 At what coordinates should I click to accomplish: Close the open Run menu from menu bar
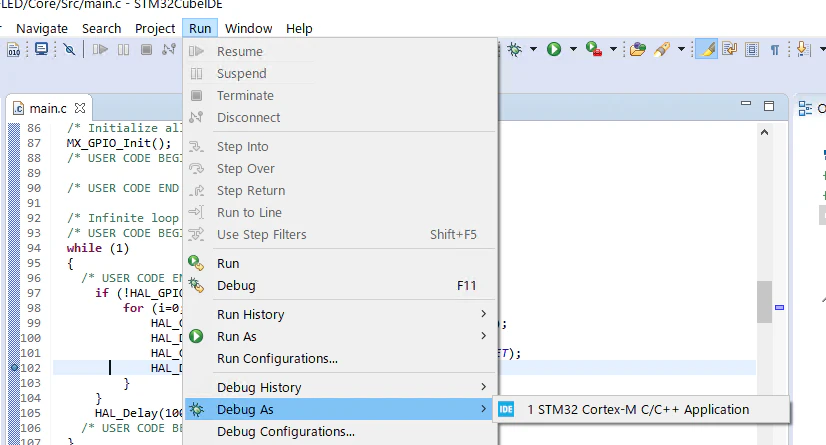pos(200,28)
